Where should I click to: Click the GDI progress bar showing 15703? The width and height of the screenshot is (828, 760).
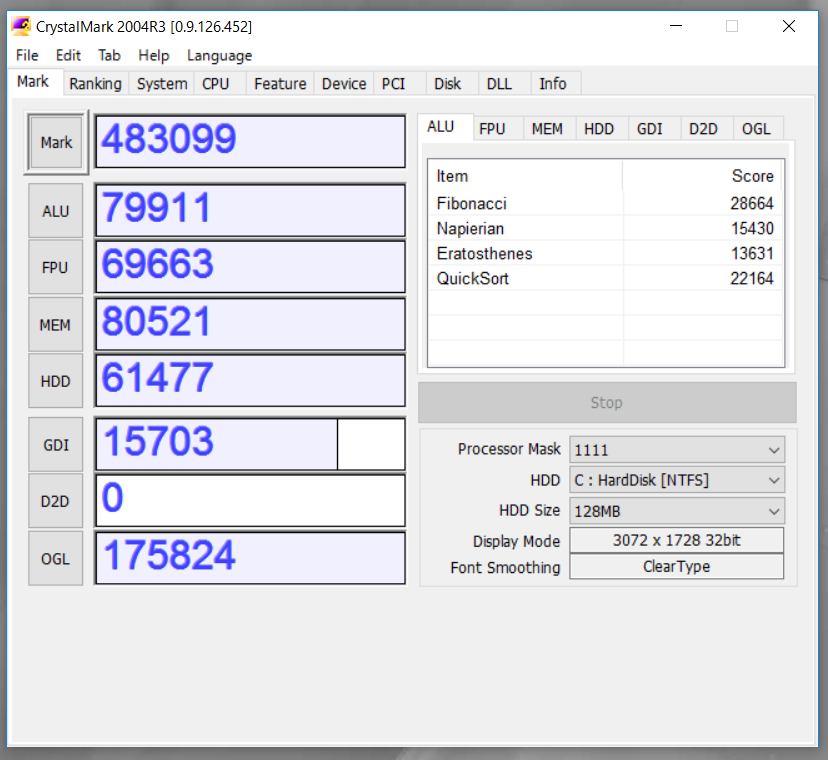(250, 444)
